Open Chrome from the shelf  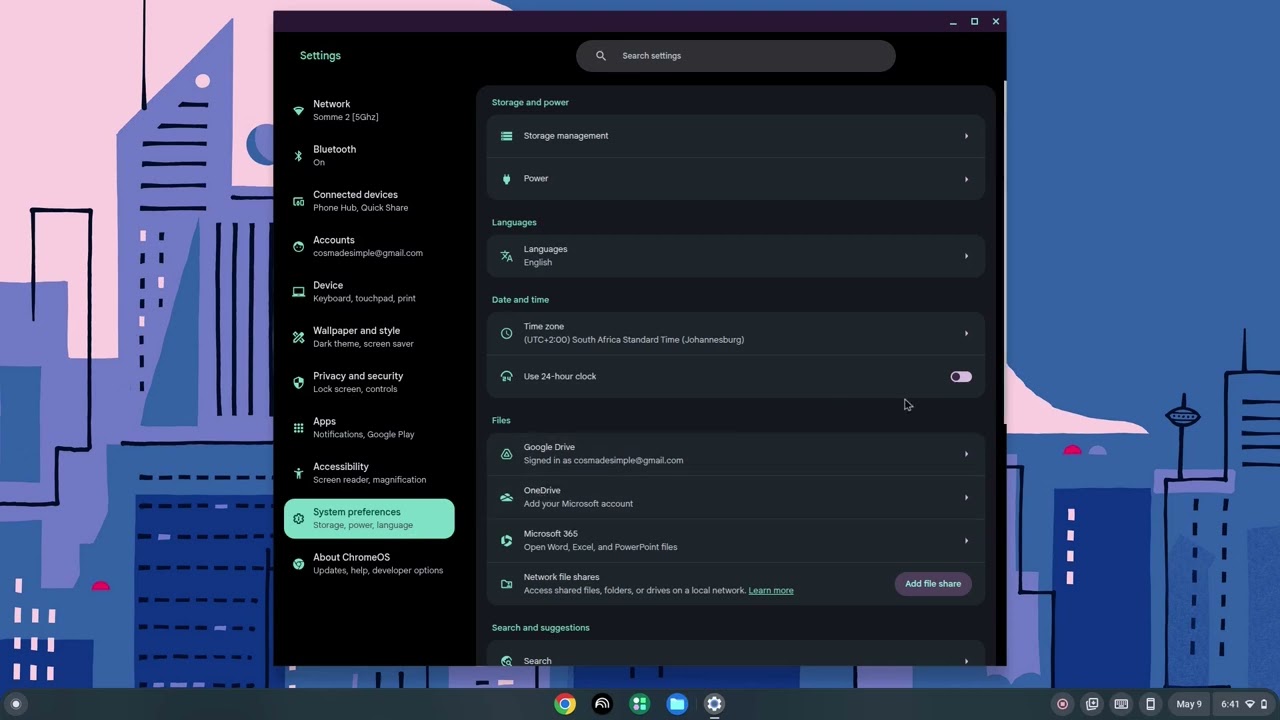565,704
